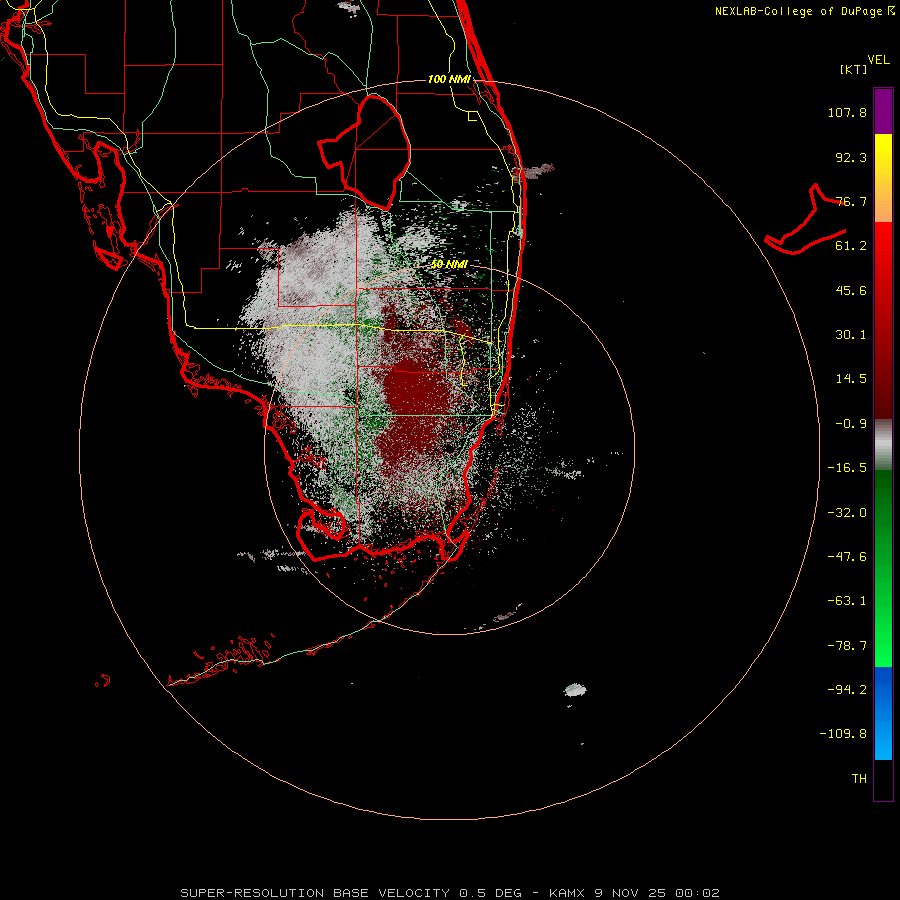The height and width of the screenshot is (900, 900).
Task: Click the -16.5 velocity scale value
Action: [847, 468]
